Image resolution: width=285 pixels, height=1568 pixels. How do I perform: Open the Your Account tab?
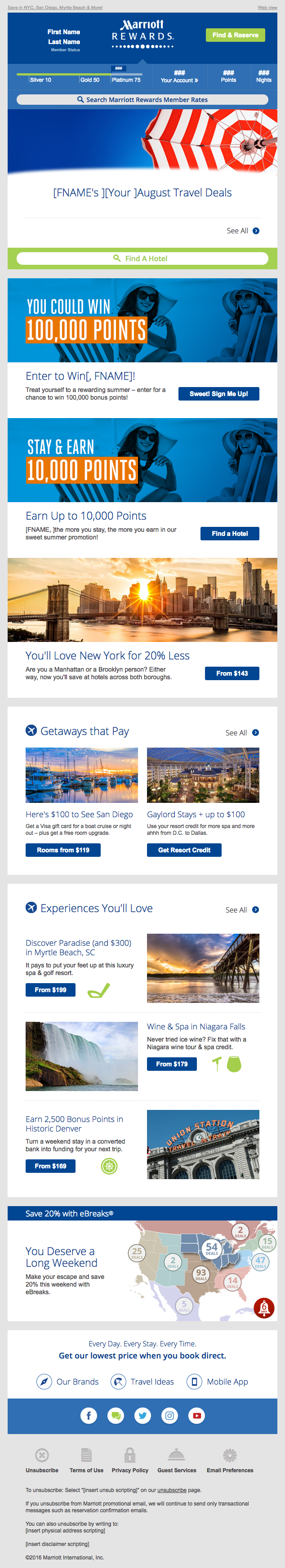[179, 76]
